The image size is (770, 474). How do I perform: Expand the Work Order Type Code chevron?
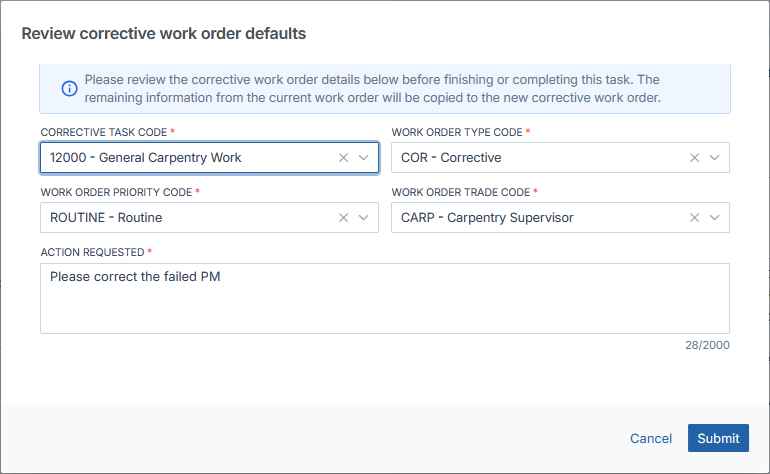pyautogui.click(x=715, y=158)
